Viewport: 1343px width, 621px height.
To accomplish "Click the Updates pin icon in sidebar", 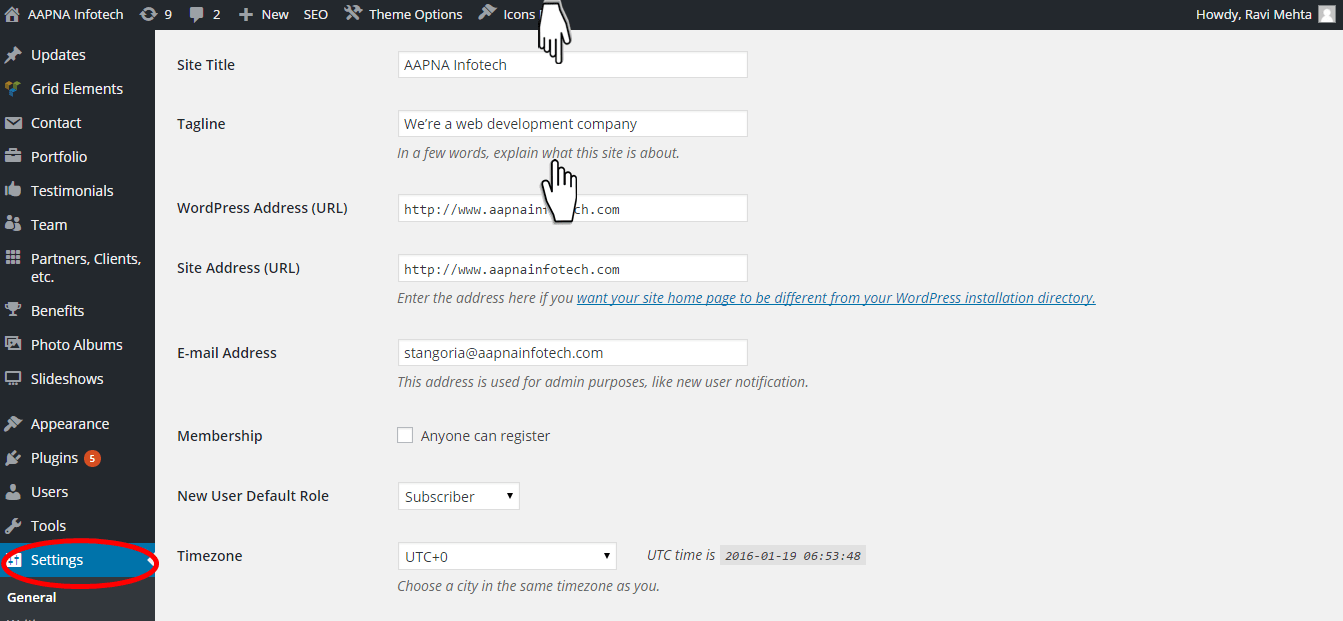I will pos(13,55).
